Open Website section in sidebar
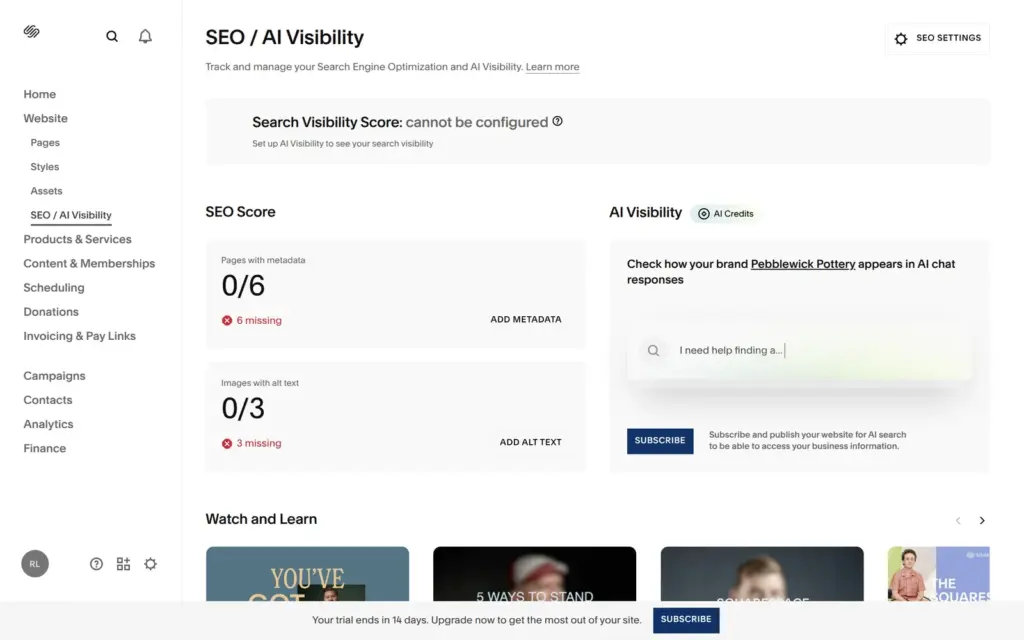Image resolution: width=1024 pixels, height=640 pixels. click(46, 118)
